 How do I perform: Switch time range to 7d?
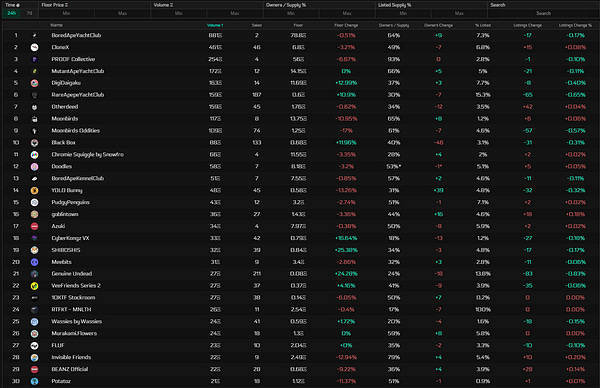(x=29, y=13)
